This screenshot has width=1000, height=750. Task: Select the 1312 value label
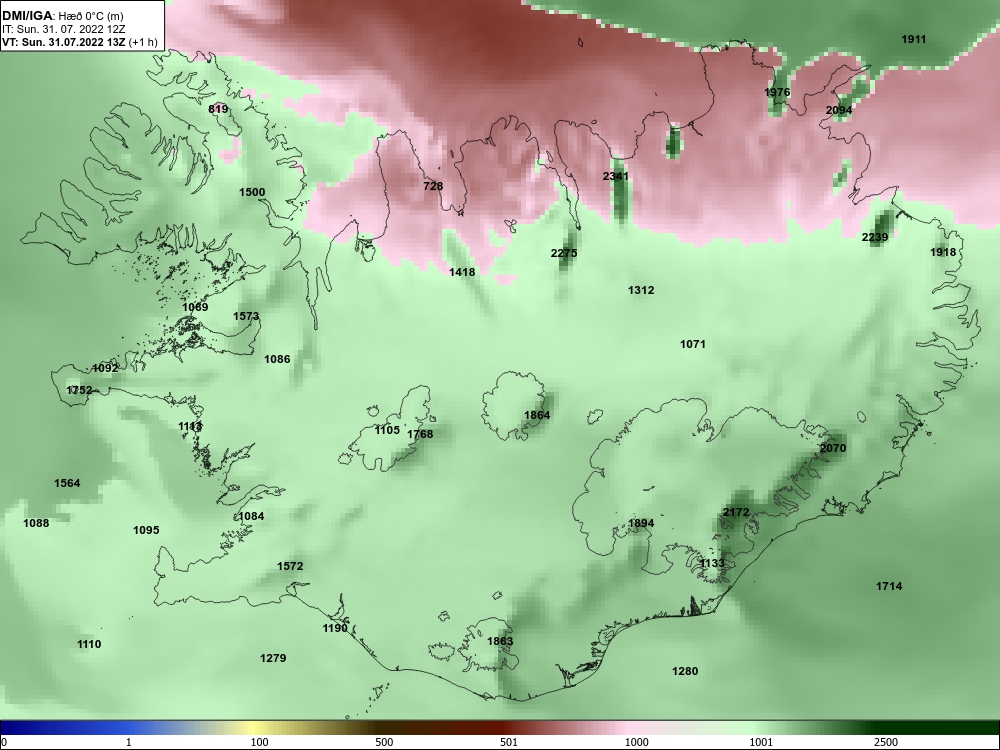point(641,290)
